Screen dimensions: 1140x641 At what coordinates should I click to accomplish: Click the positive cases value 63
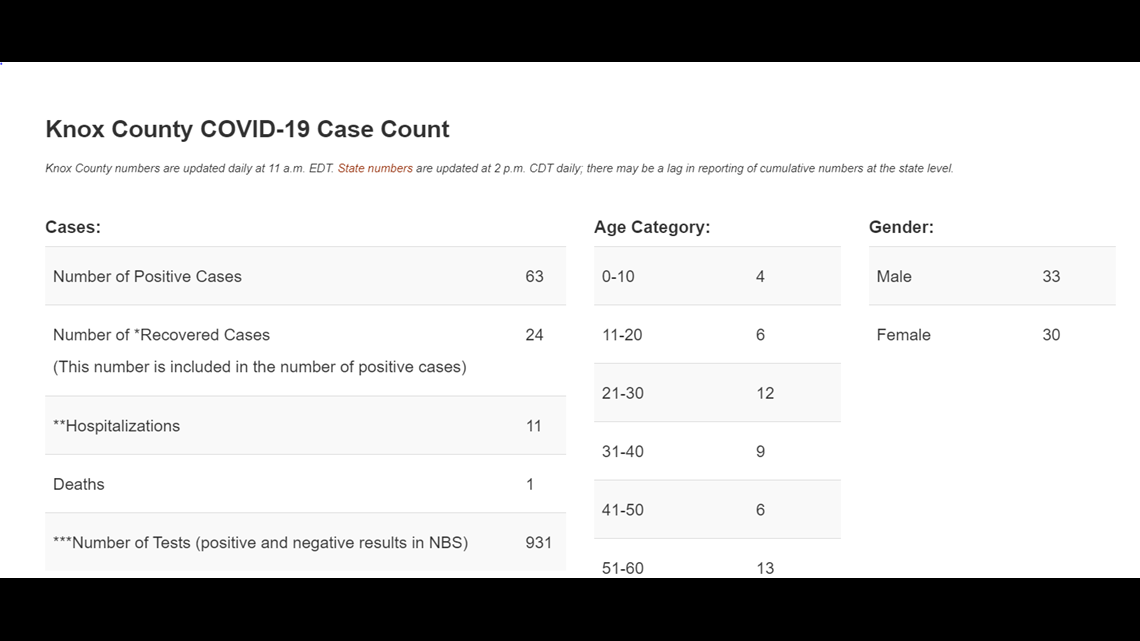[x=534, y=277]
